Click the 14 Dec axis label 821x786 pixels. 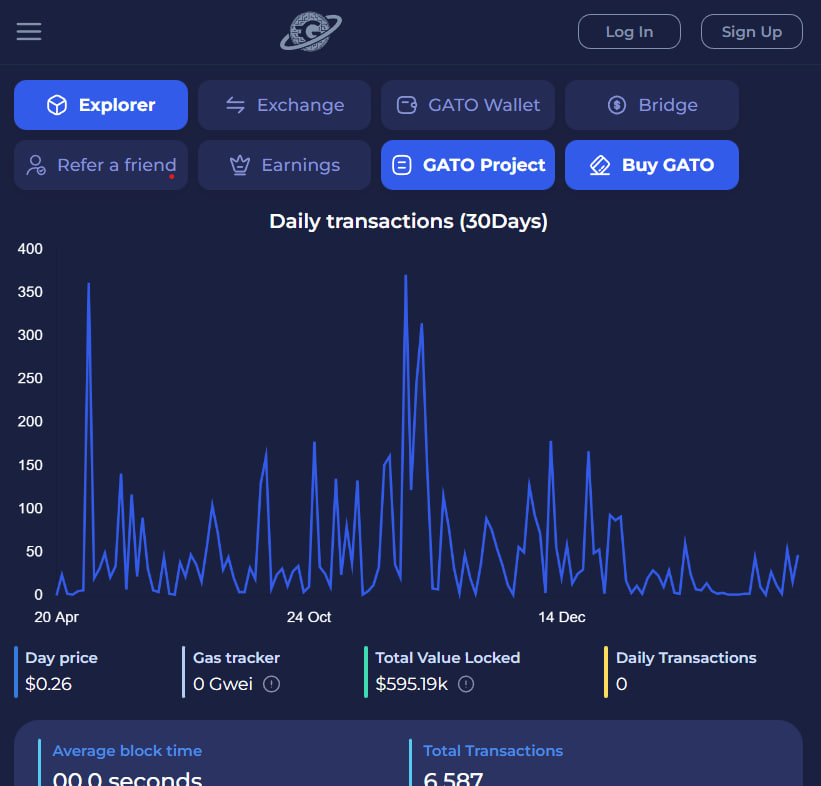562,617
